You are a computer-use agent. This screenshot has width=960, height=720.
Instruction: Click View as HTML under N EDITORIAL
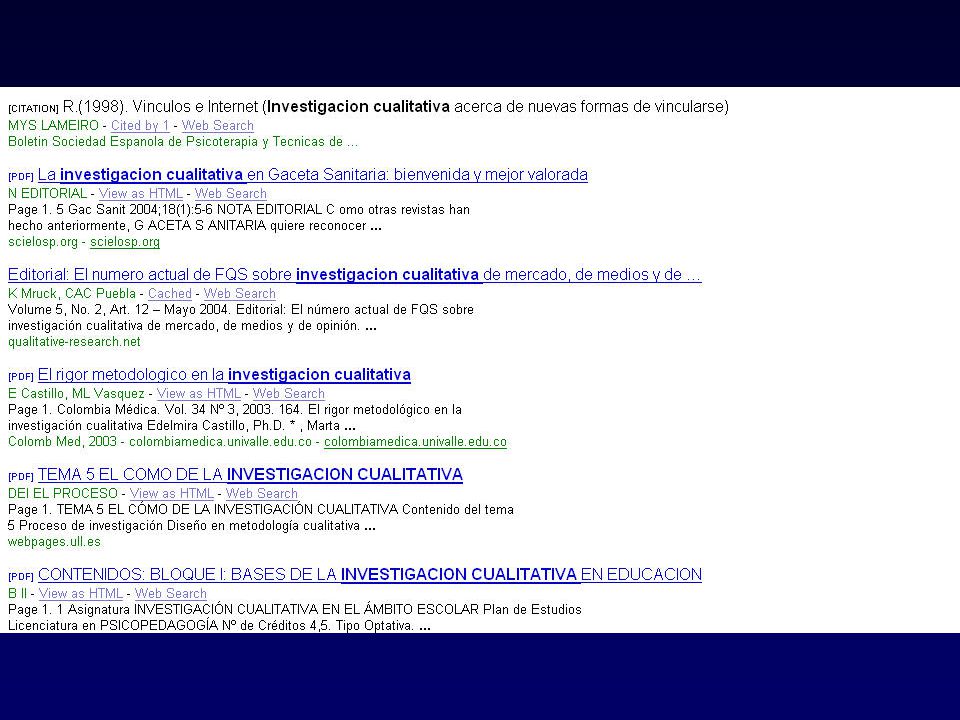[140, 193]
